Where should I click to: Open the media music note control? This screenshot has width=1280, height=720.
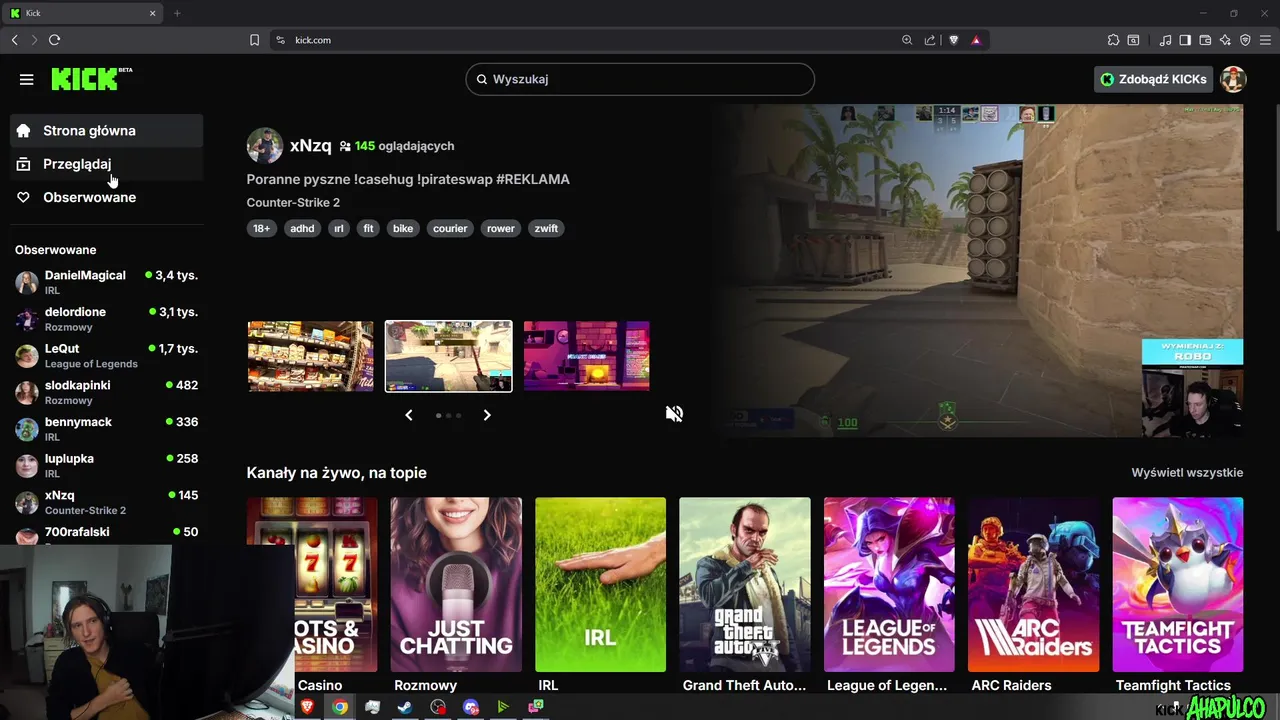1165,40
